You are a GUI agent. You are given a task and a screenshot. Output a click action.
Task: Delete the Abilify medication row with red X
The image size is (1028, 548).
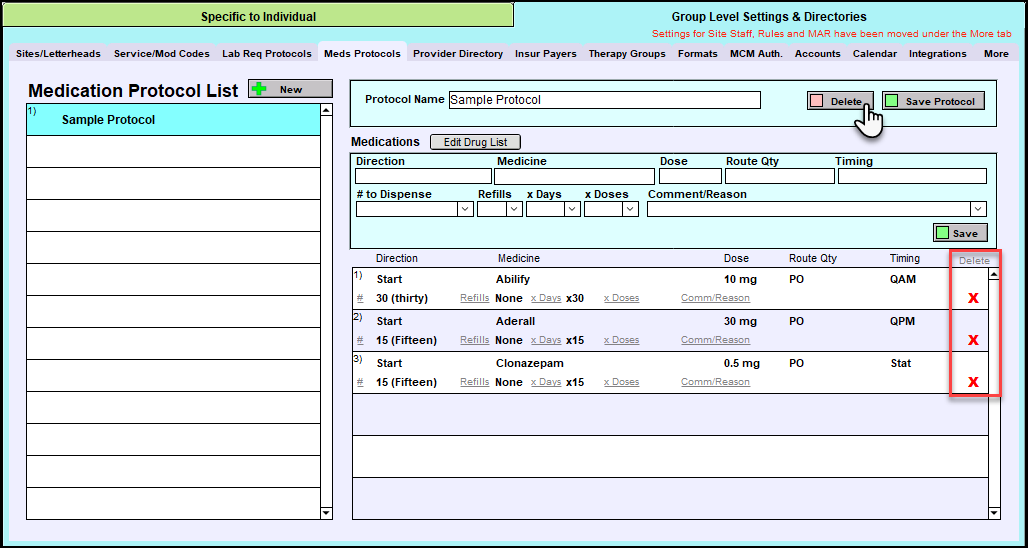click(972, 298)
